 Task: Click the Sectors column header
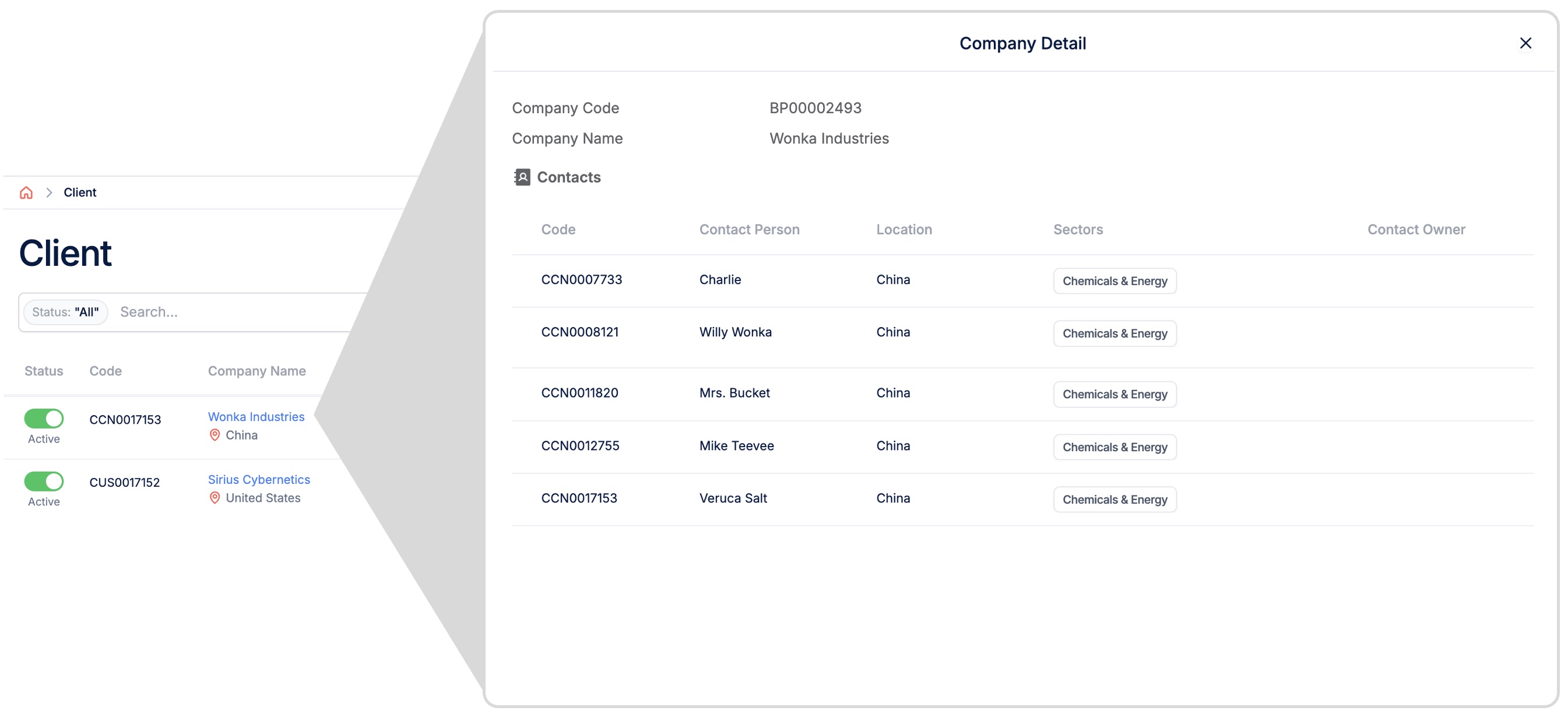click(1077, 230)
